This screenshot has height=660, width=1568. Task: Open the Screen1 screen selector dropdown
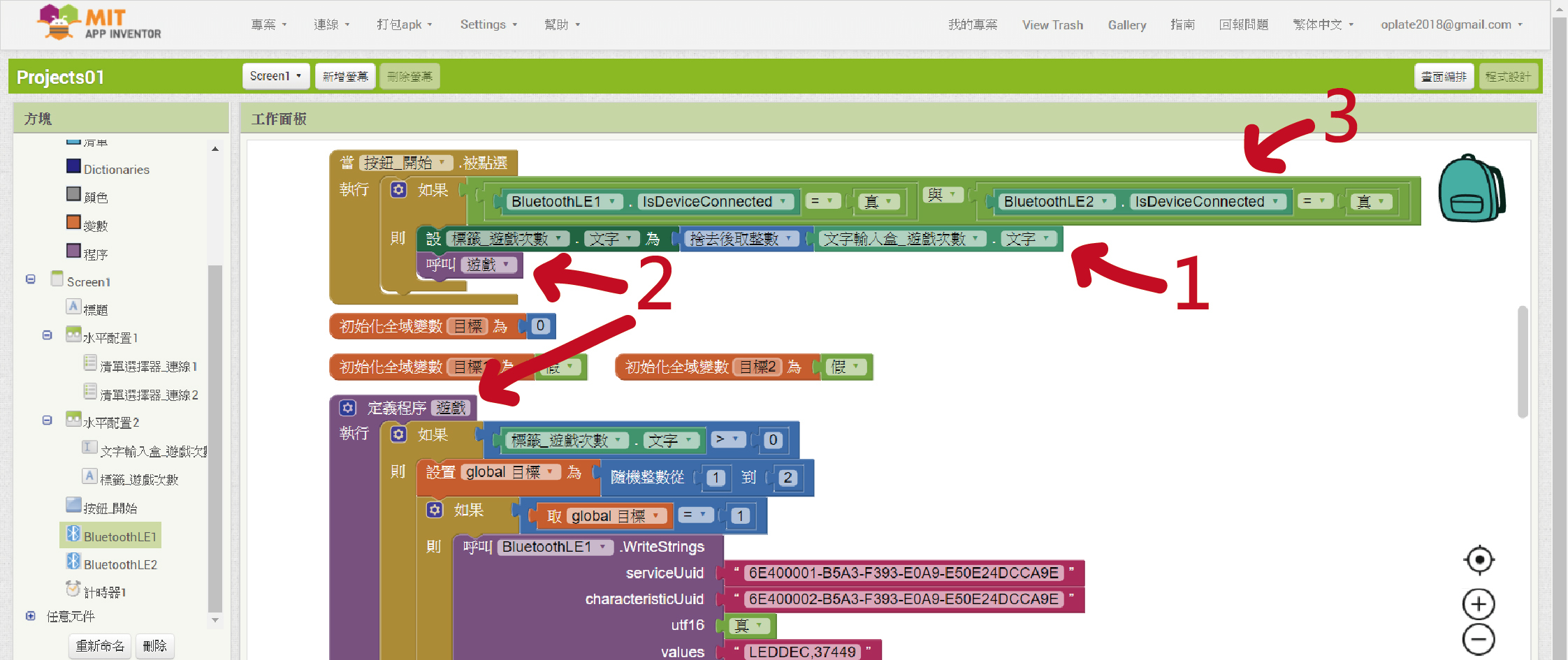pos(275,76)
